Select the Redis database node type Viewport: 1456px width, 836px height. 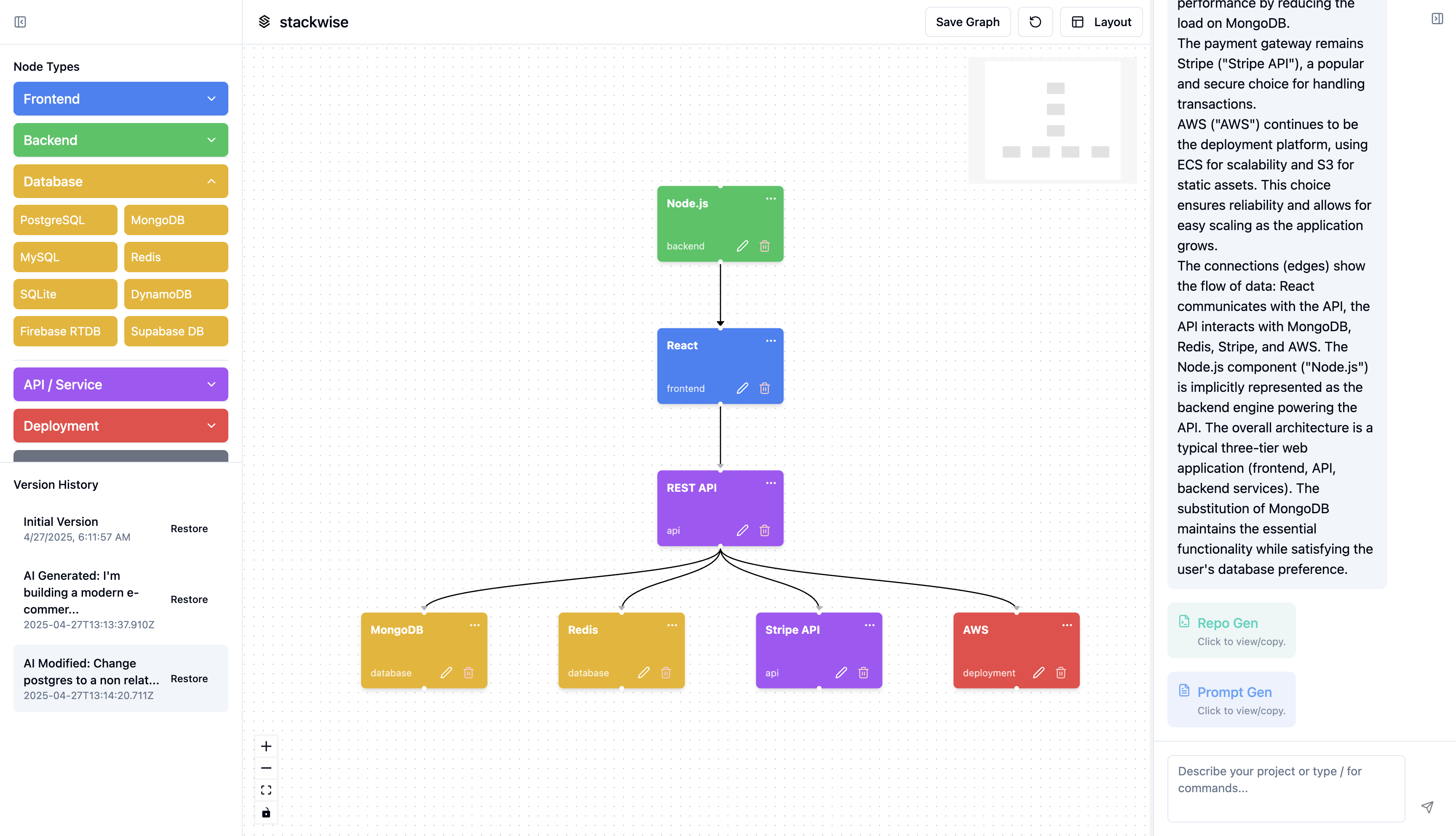176,257
